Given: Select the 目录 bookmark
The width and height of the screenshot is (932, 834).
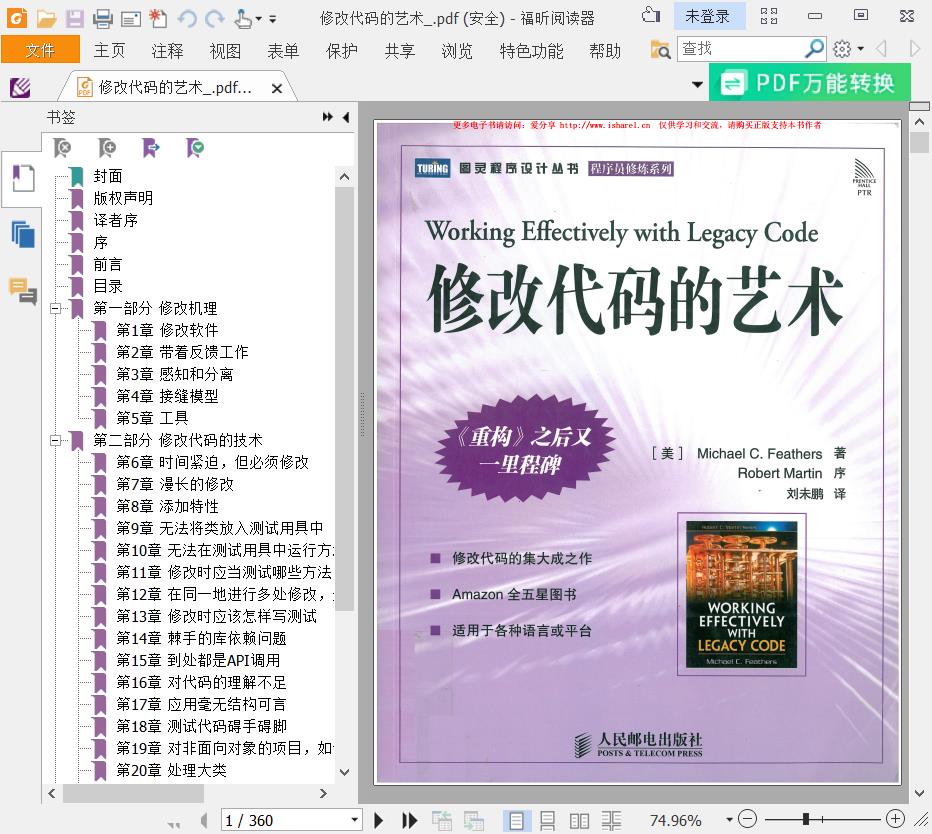Looking at the screenshot, I should [x=108, y=286].
